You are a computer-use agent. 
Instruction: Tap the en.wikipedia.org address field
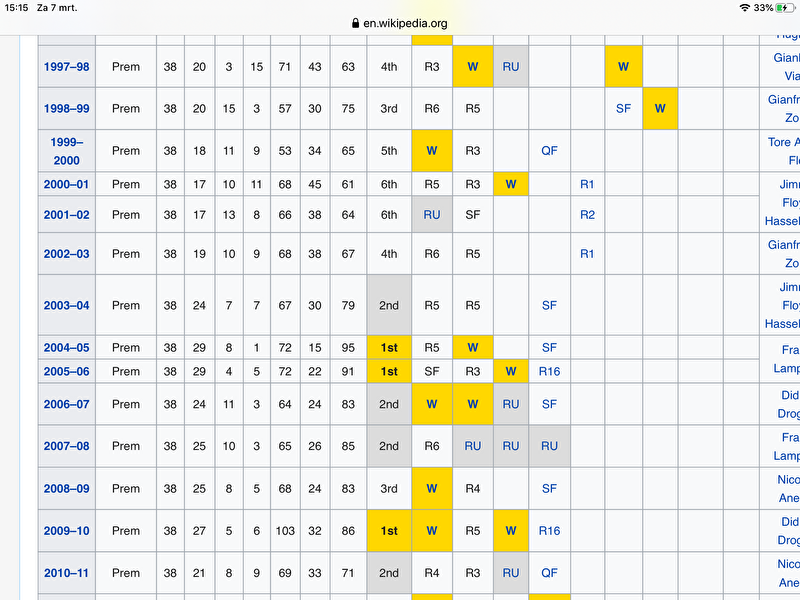[x=405, y=23]
